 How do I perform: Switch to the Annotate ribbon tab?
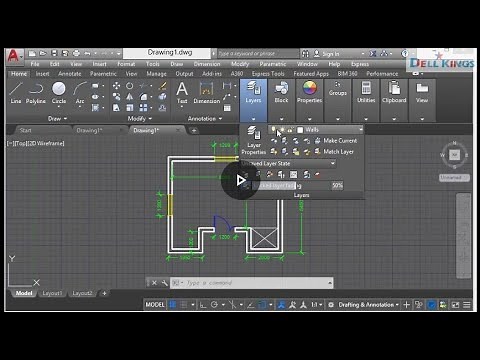point(69,74)
